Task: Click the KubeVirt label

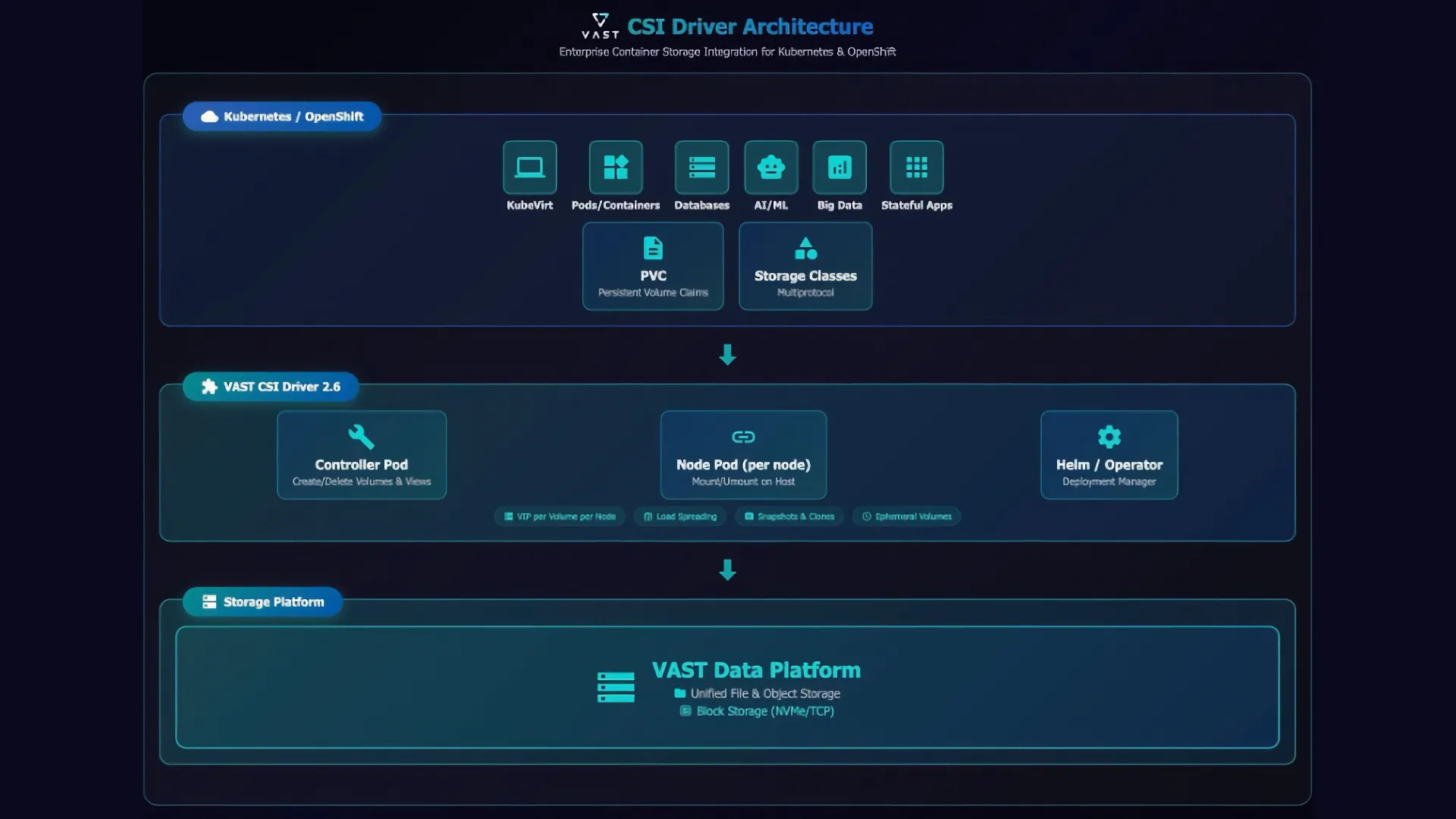Action: pyautogui.click(x=529, y=206)
